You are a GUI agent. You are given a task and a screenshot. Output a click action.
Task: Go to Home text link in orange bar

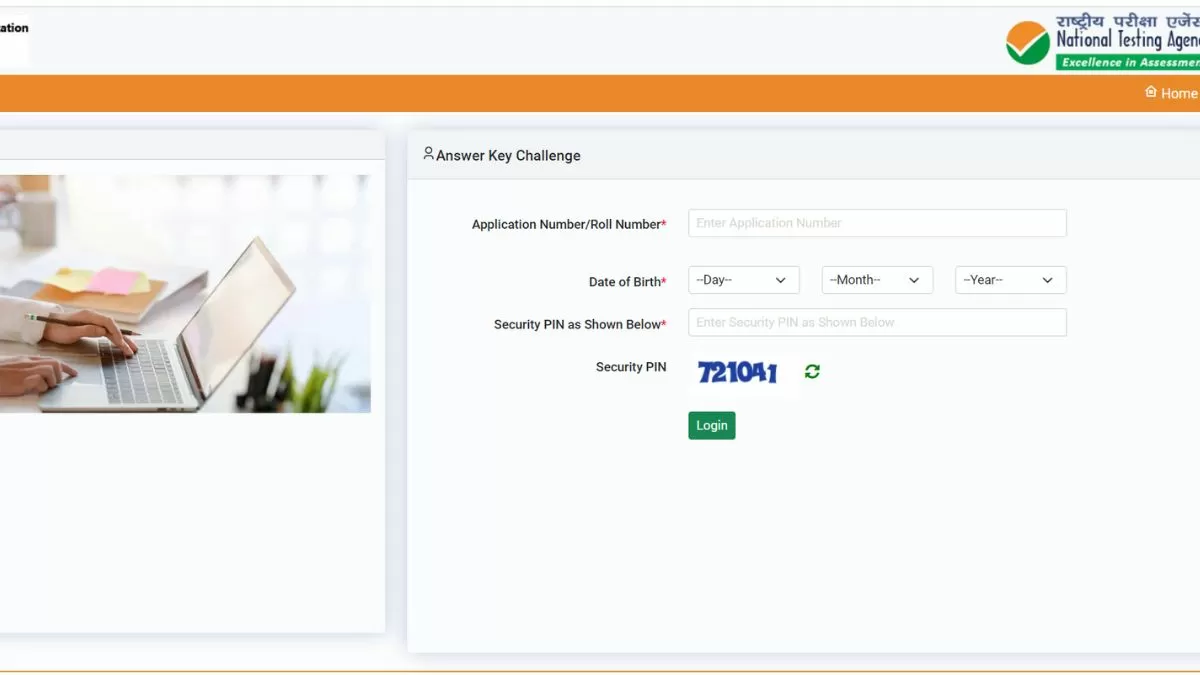[x=1178, y=93]
